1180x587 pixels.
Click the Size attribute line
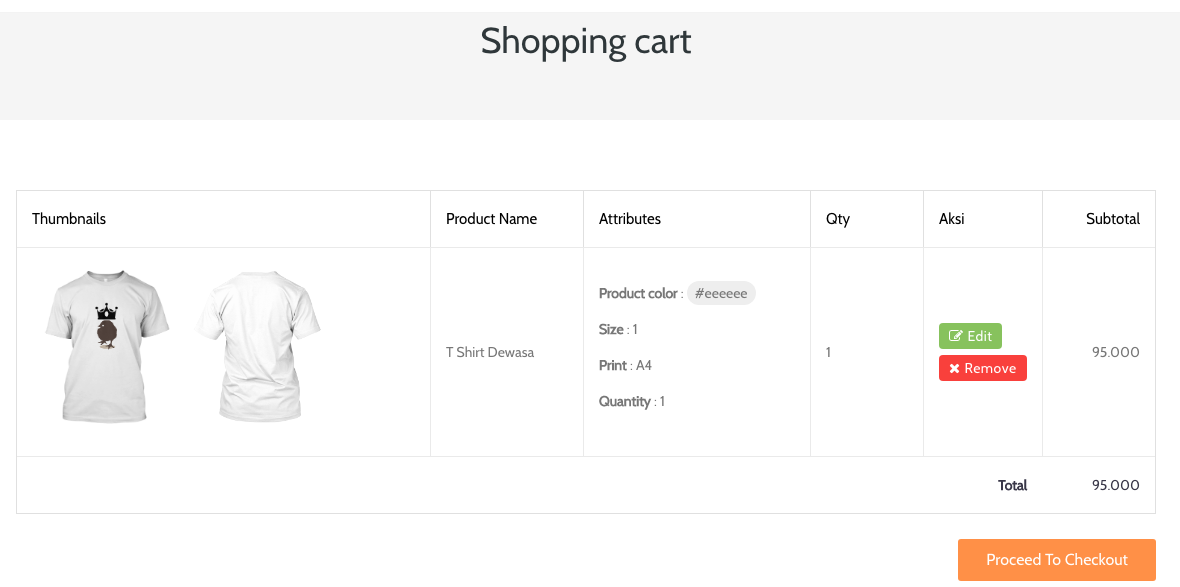point(618,329)
